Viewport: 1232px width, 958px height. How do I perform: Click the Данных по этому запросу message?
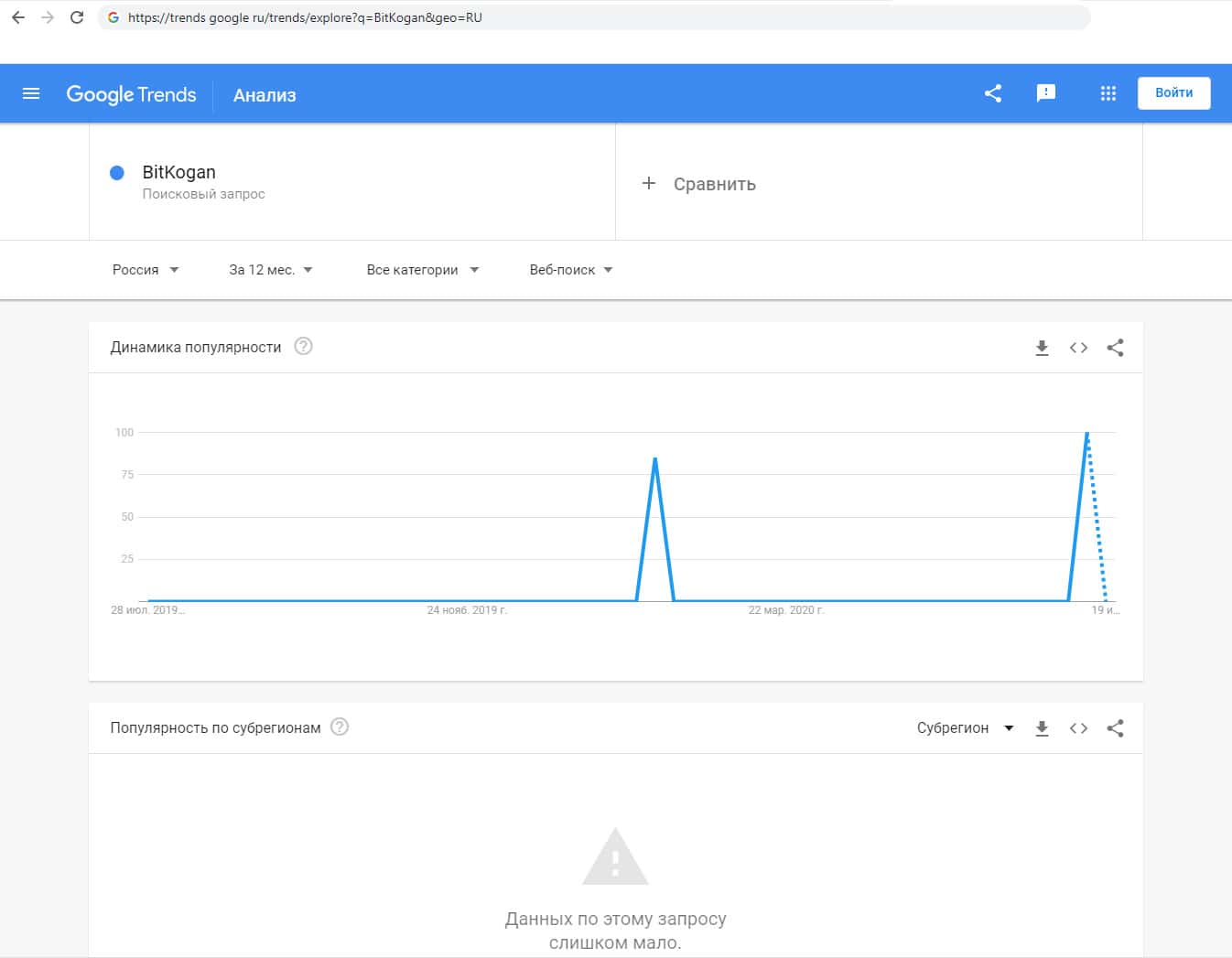(615, 931)
